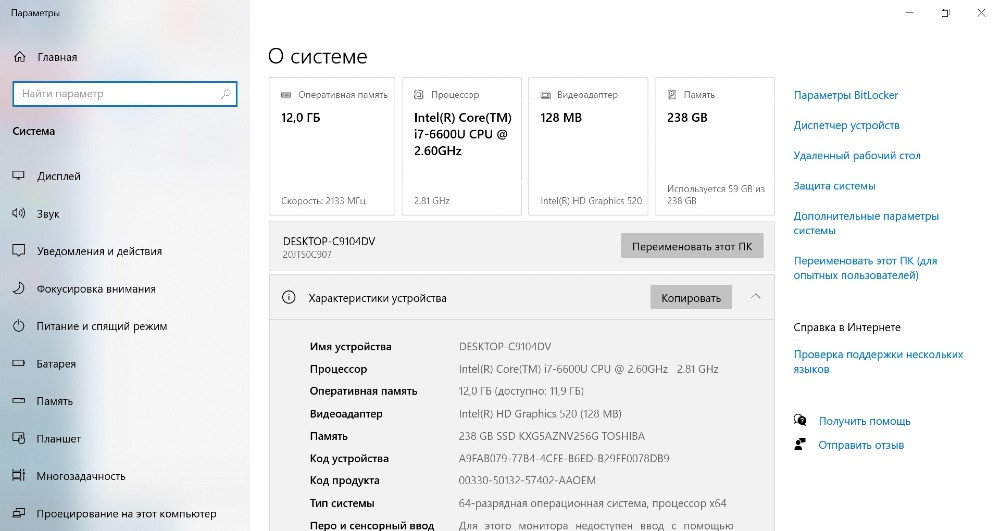This screenshot has height=531, width=1000.
Task: Collapse the Характеристики устройства section chevron
Action: click(755, 296)
